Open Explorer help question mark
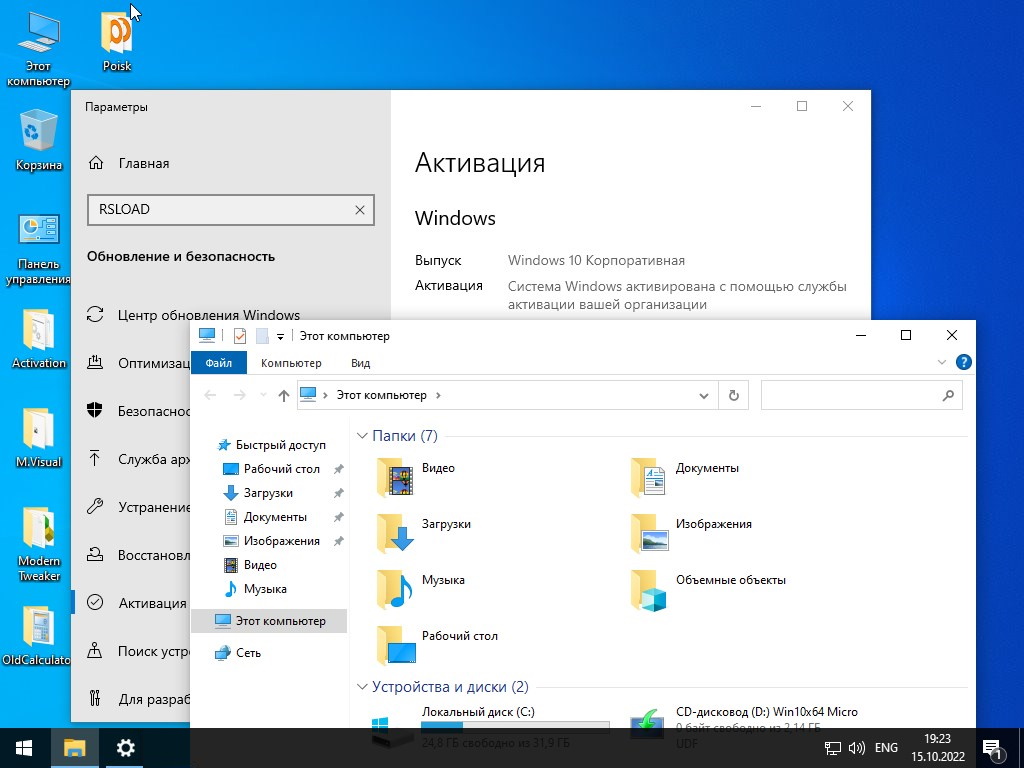Image resolution: width=1024 pixels, height=768 pixels. pyautogui.click(x=963, y=362)
